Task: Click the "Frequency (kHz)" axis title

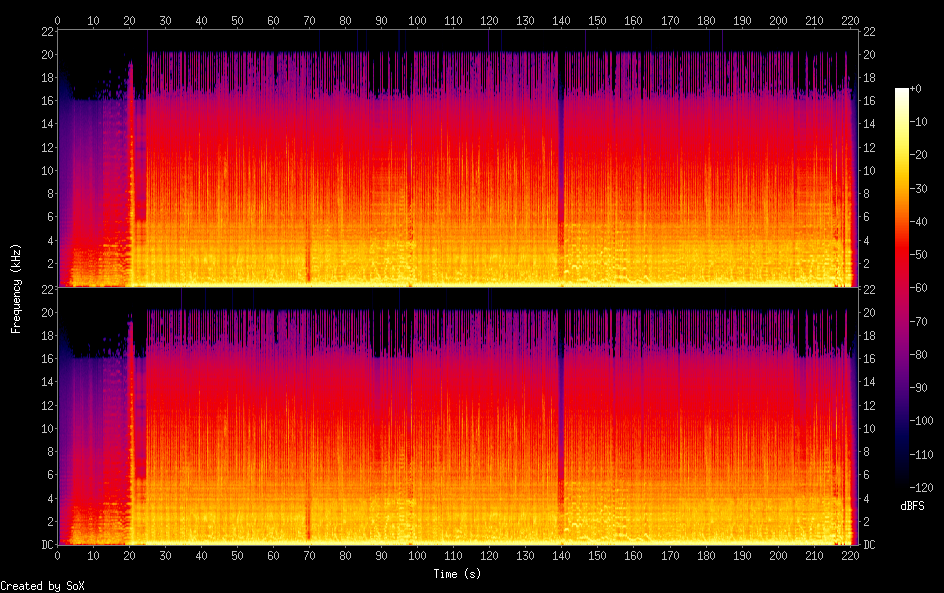Action: tap(16, 288)
